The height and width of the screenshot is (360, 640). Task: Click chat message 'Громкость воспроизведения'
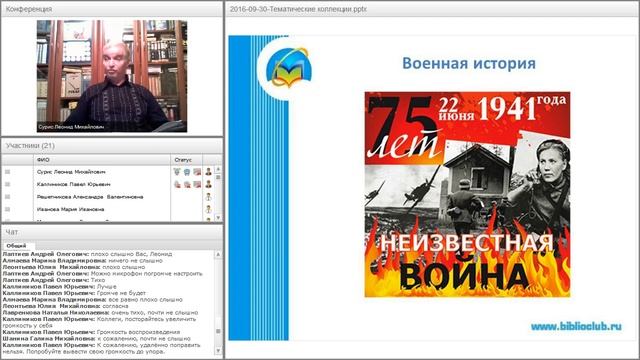(138, 332)
